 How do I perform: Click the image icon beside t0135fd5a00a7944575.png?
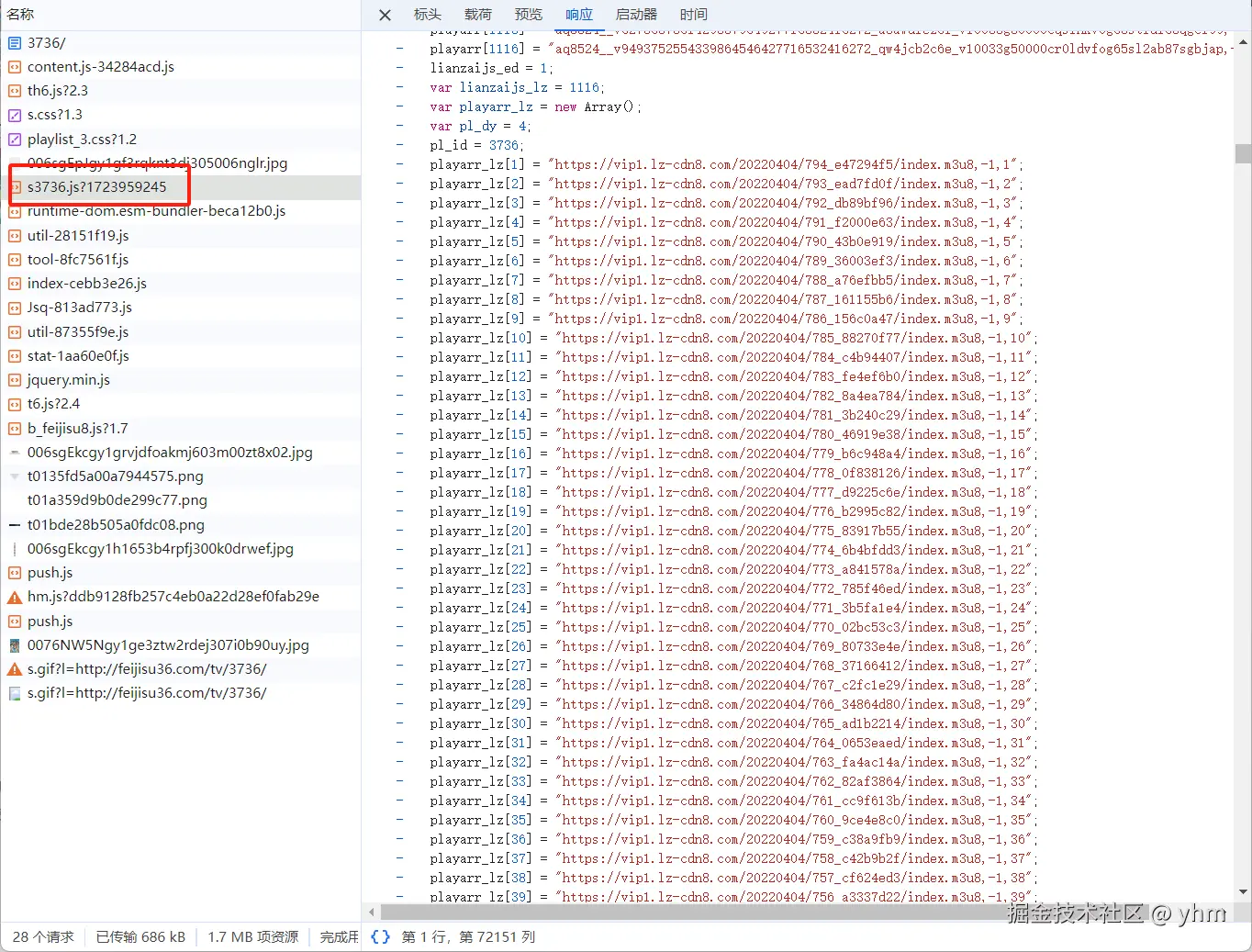(x=15, y=476)
